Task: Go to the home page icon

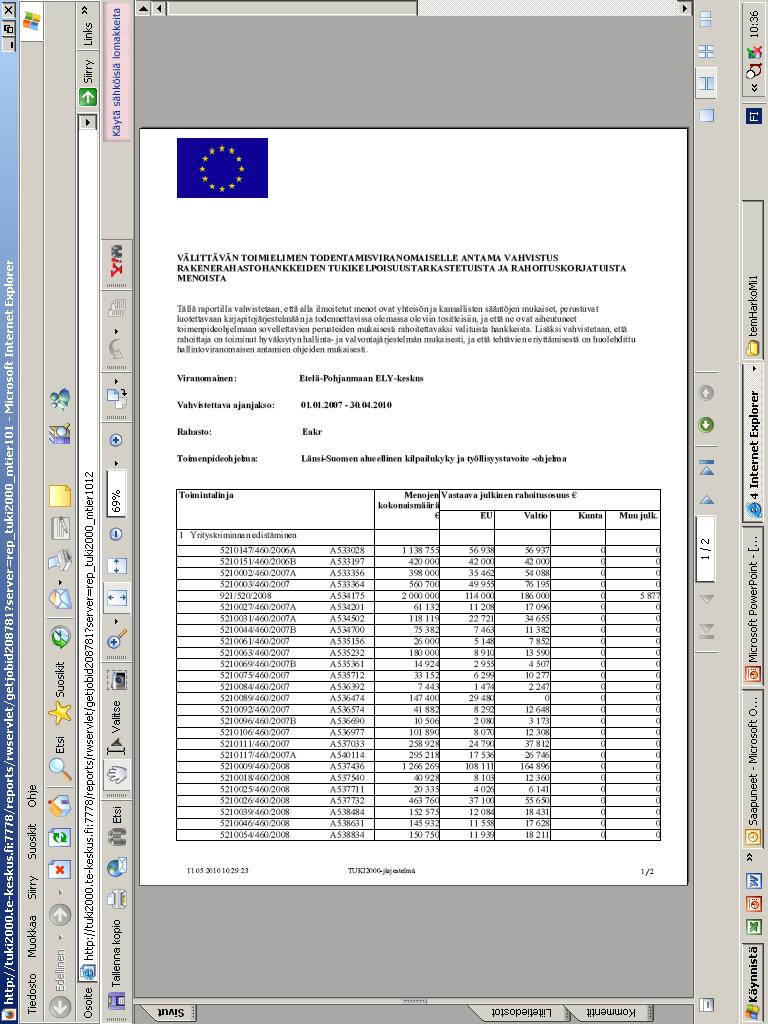Action: point(60,805)
